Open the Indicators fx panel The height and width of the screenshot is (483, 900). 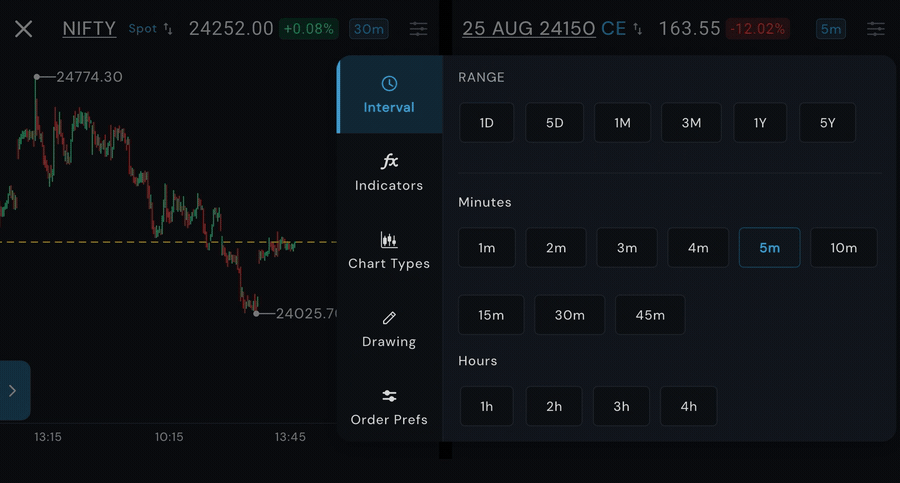(389, 172)
